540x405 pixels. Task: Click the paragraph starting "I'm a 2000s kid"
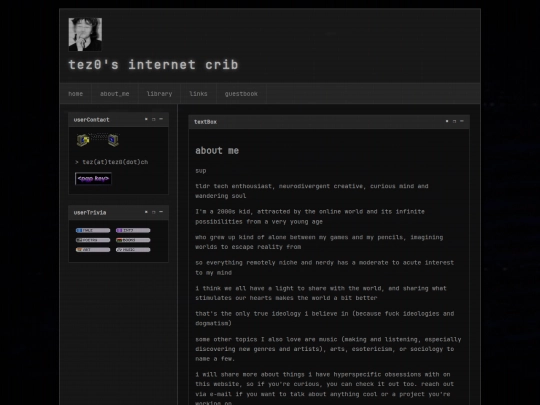click(x=310, y=217)
